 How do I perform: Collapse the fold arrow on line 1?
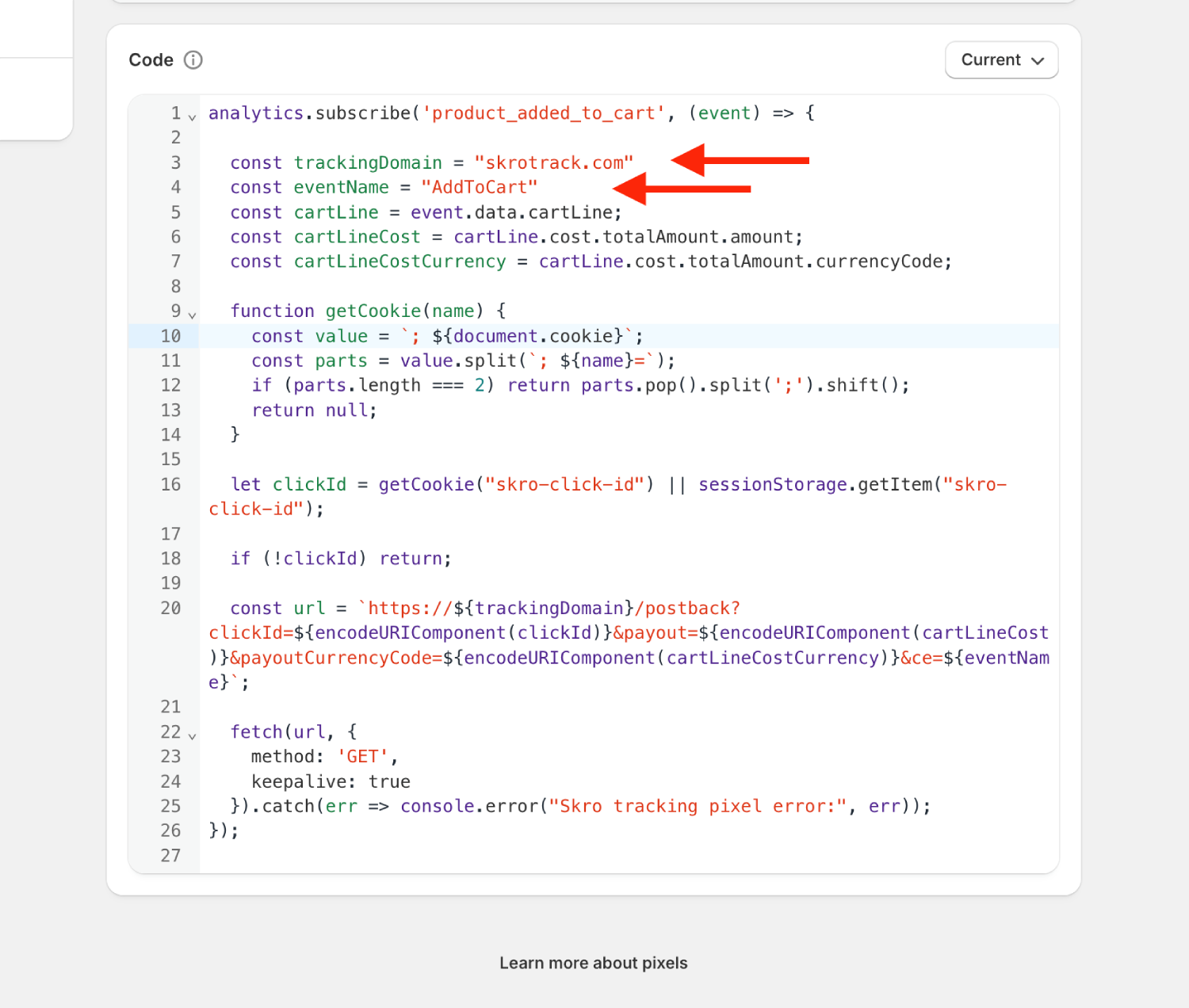(x=192, y=117)
